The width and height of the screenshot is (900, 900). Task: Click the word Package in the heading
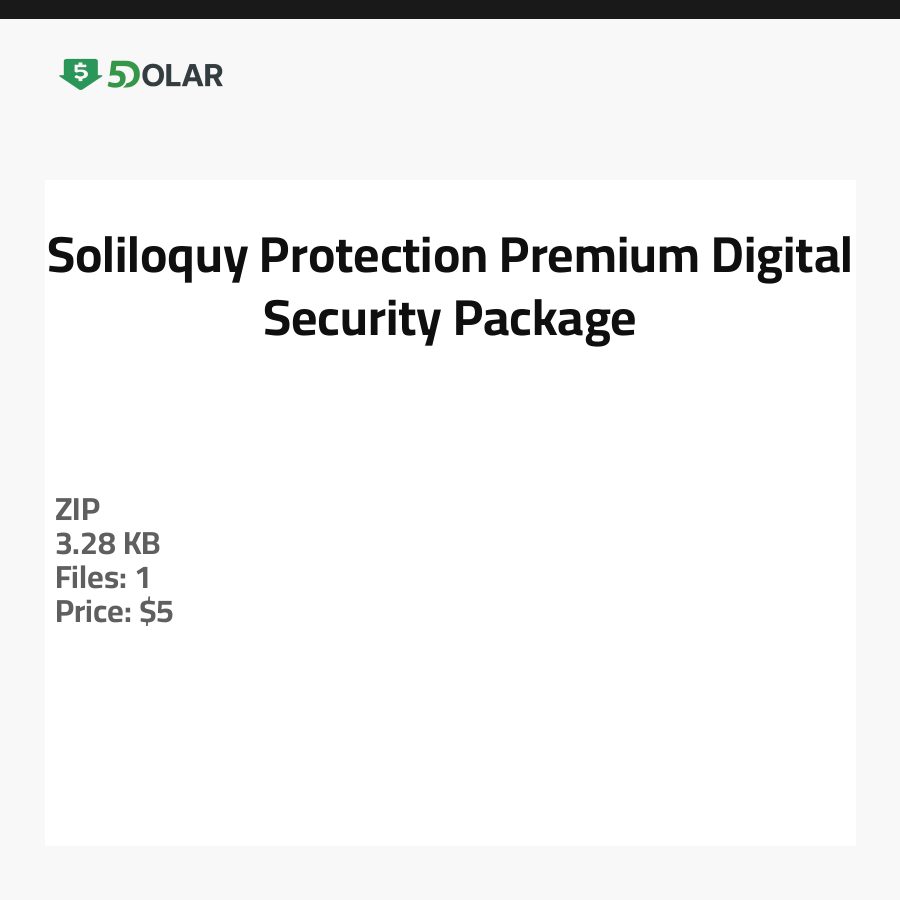tap(544, 319)
